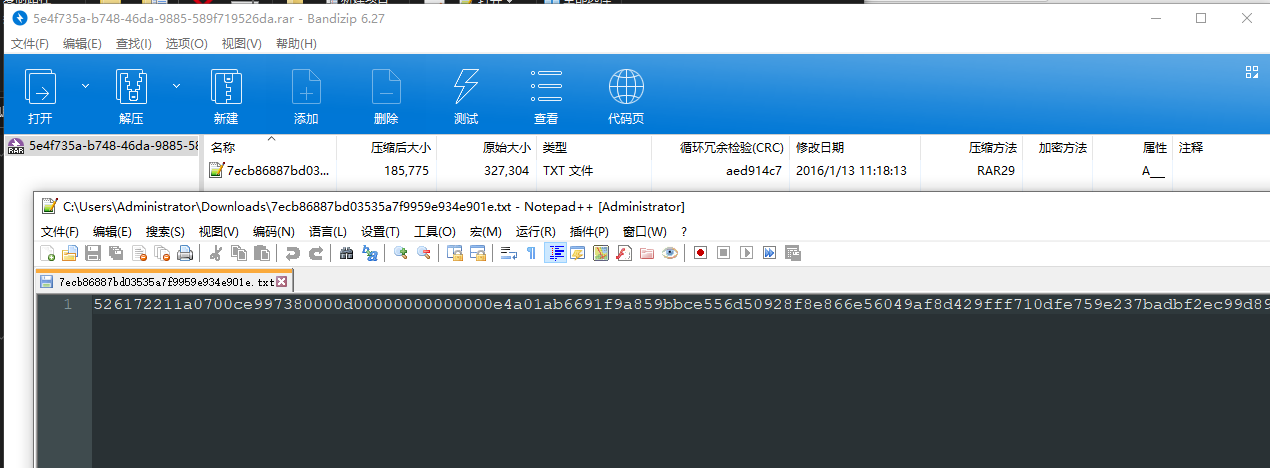1270x468 pixels.
Task: Sort by 名称 column header
Action: point(223,147)
